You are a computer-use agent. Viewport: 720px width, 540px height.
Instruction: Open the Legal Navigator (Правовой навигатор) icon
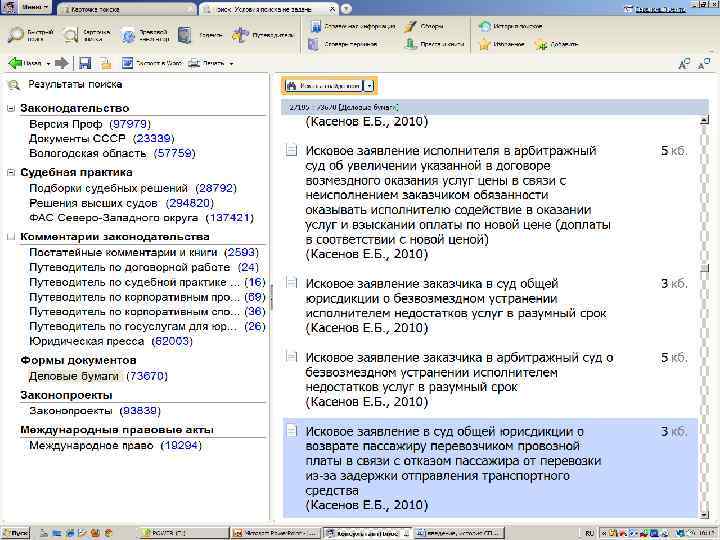pos(128,35)
